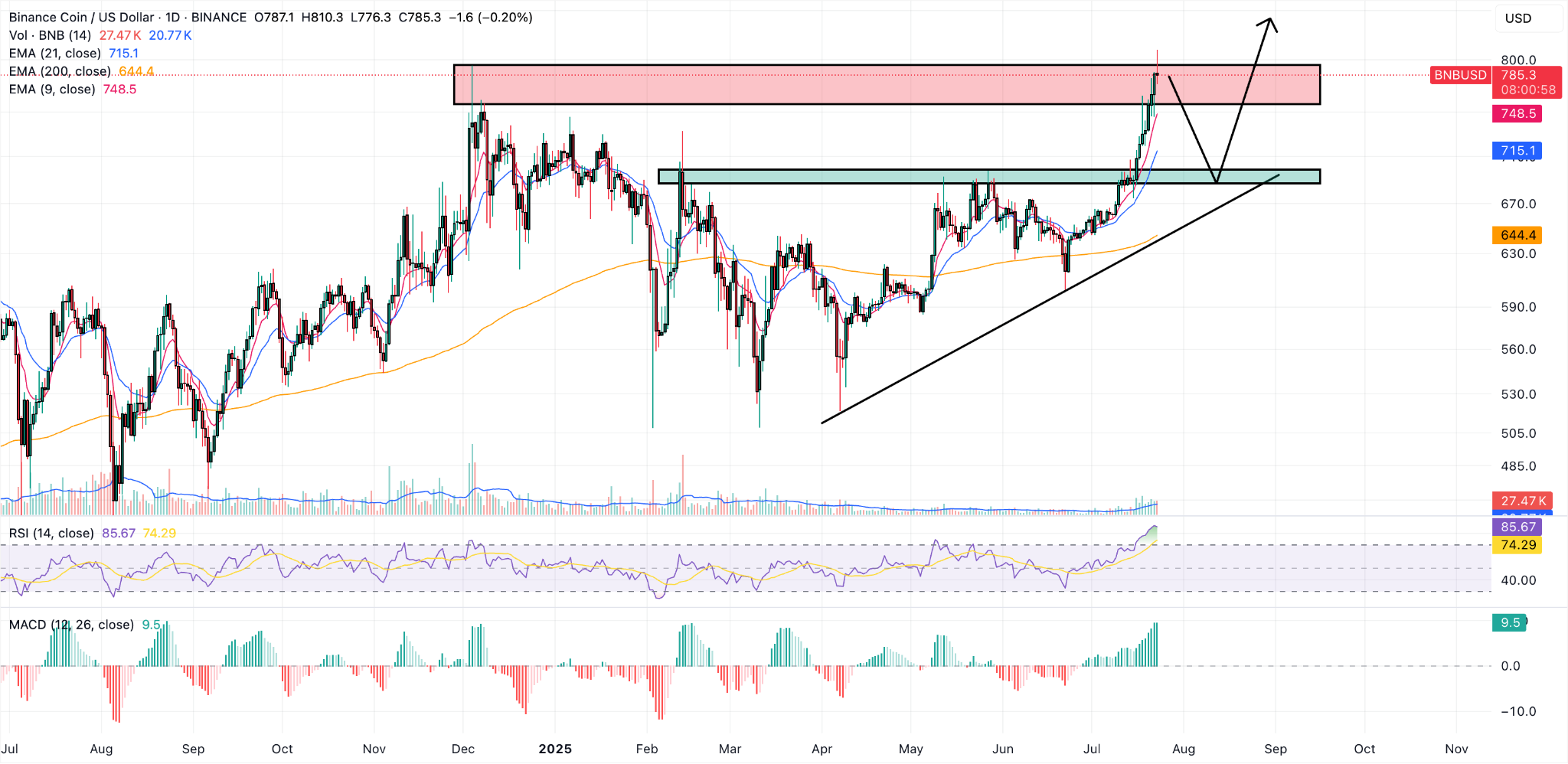This screenshot has width=1568, height=764.
Task: Click the Jun label on time axis
Action: [x=1003, y=749]
